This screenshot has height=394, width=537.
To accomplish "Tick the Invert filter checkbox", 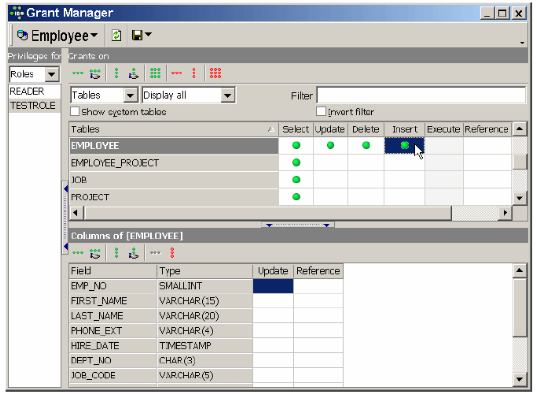I will pos(321,111).
